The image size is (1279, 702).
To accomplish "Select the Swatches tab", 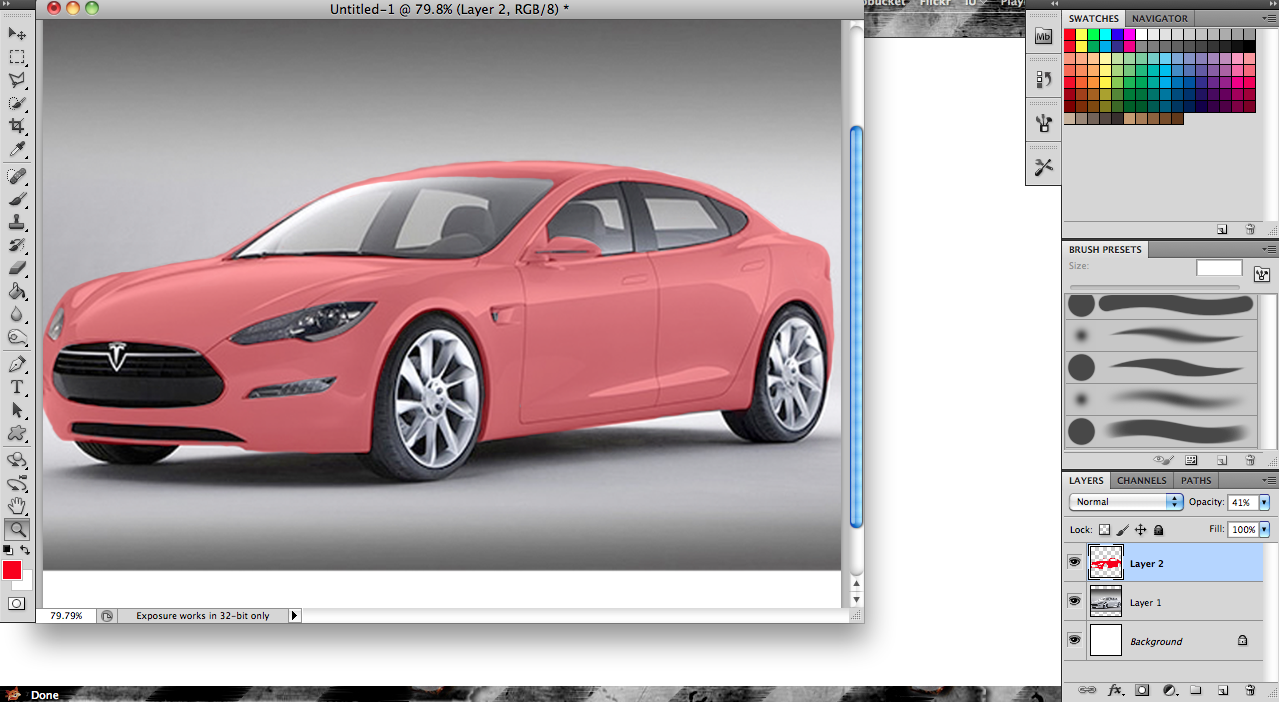I will tap(1094, 18).
